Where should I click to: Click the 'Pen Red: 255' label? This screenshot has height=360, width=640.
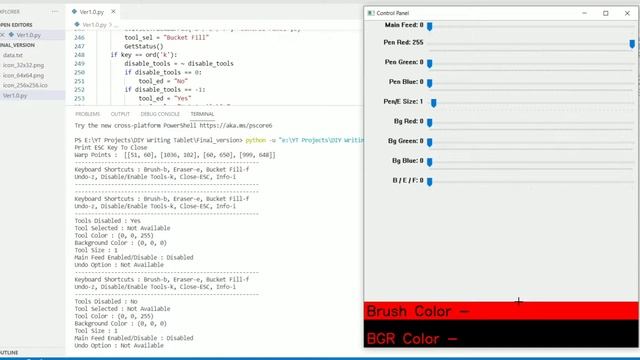click(403, 42)
